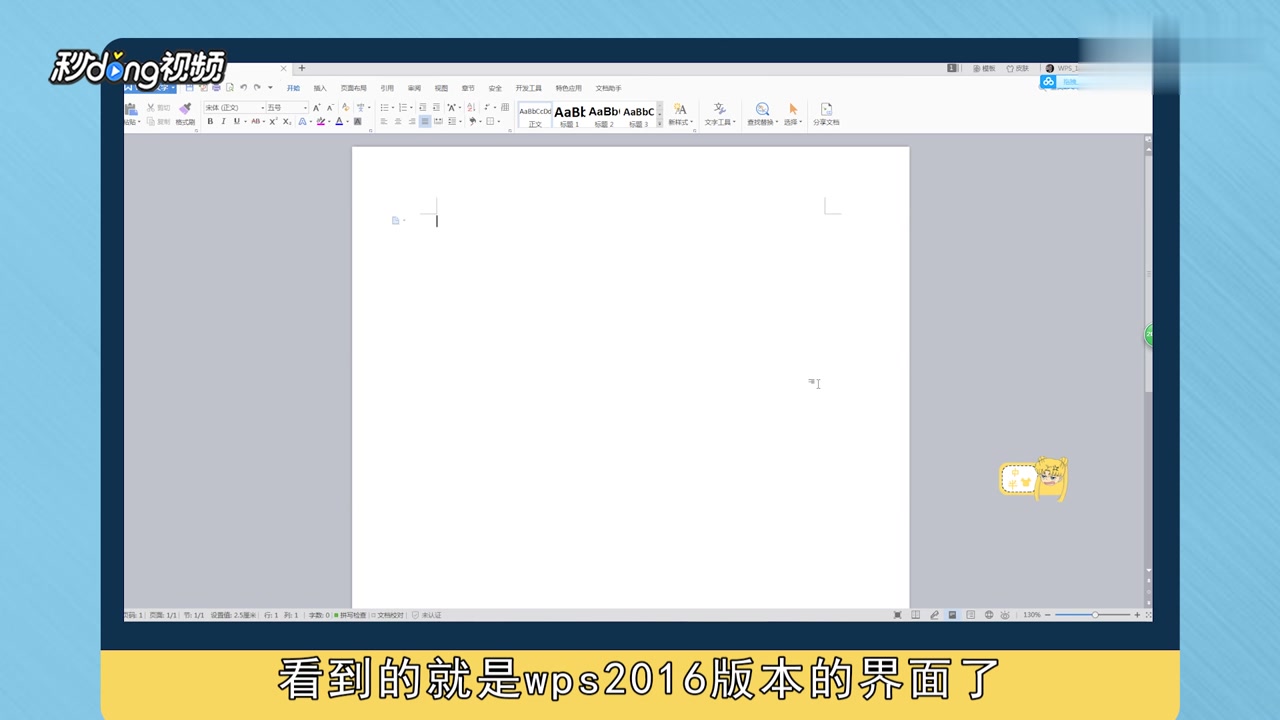Open the 开始 (Home) ribbon tab
This screenshot has width=1280, height=720.
(x=293, y=88)
